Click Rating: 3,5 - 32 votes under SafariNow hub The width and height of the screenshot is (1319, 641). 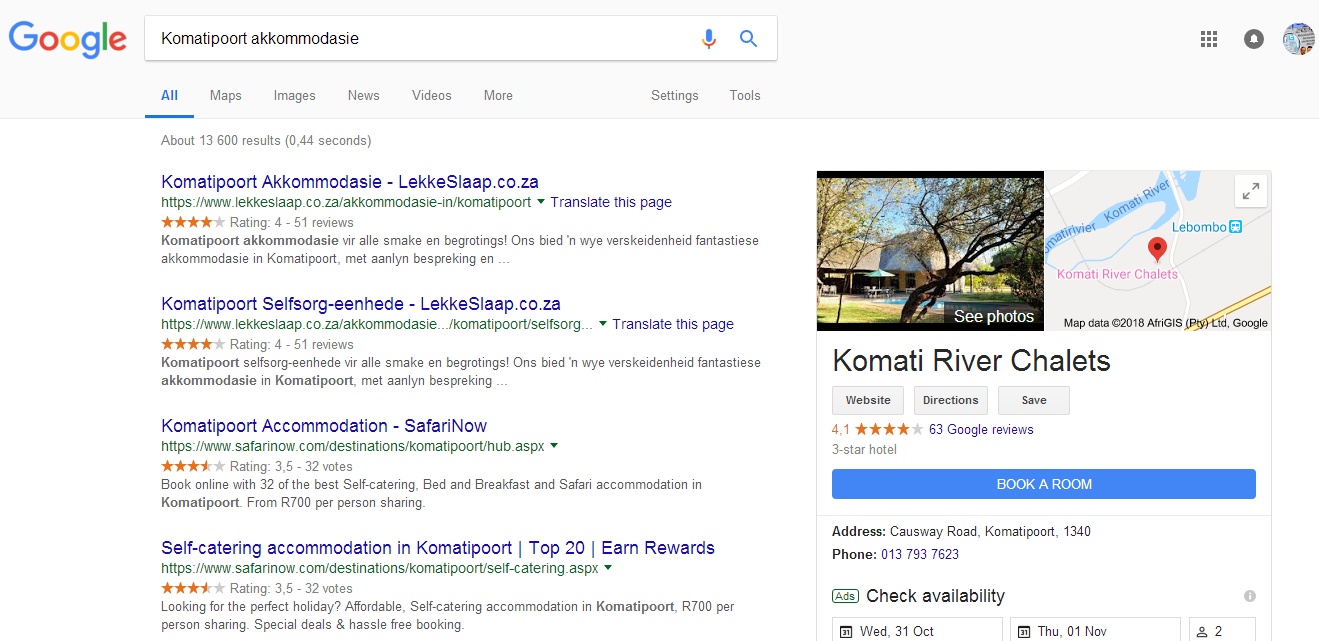click(x=291, y=466)
